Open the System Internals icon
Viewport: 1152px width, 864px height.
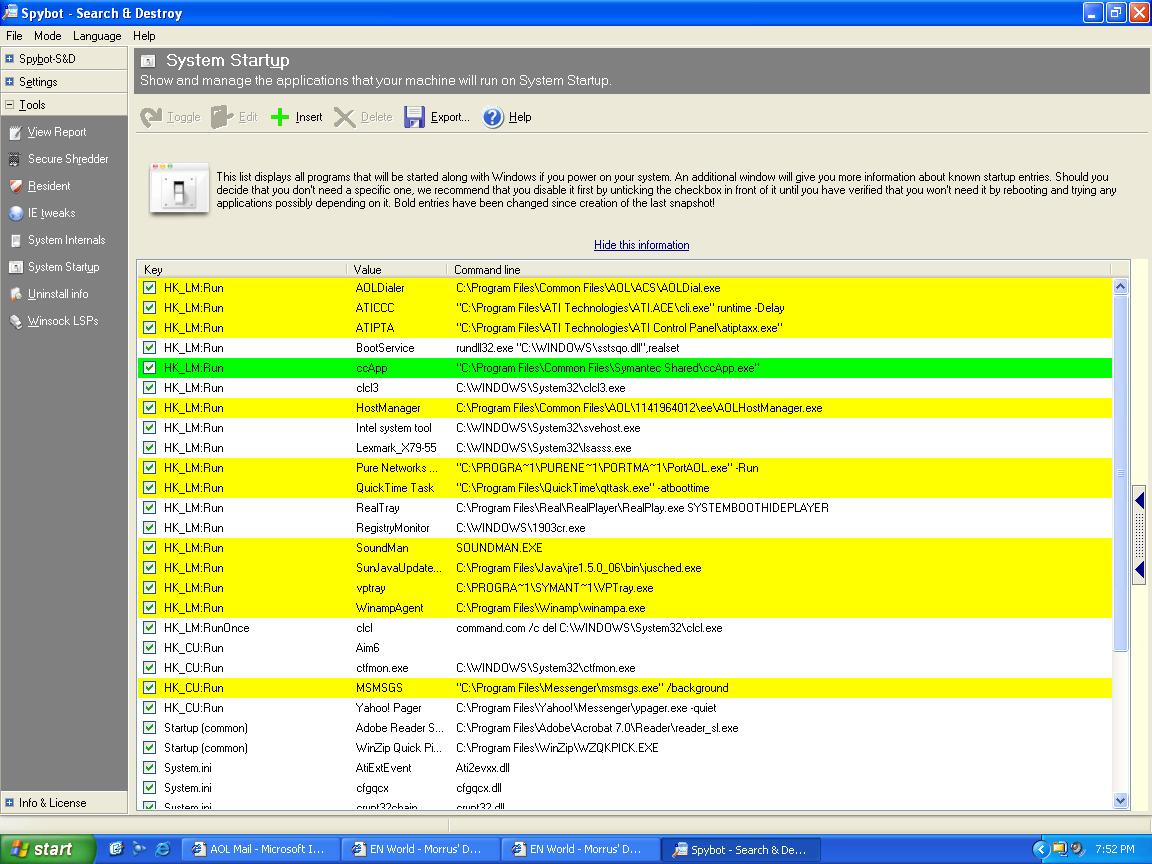coord(15,240)
